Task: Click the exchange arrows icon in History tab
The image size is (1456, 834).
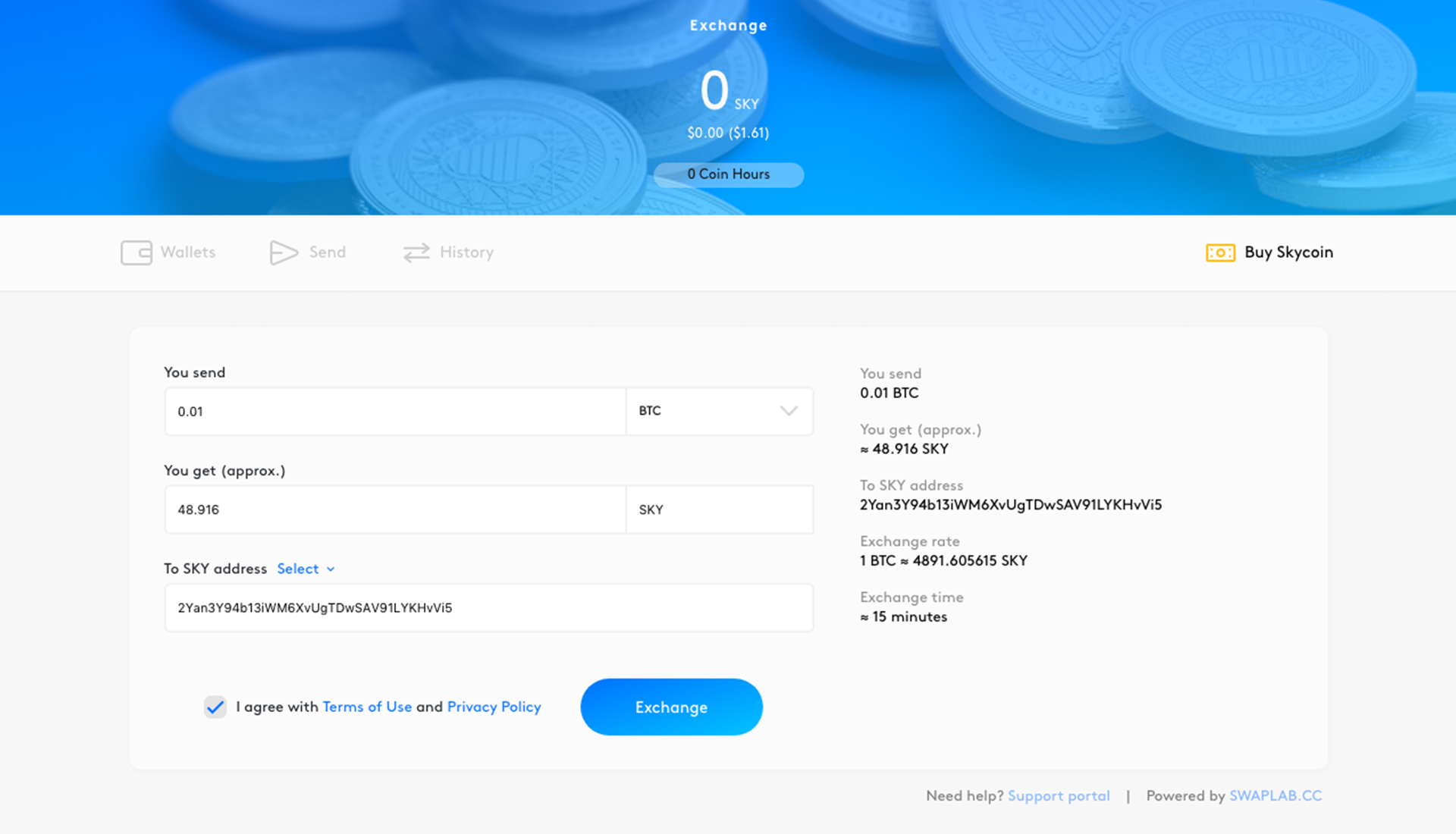Action: click(x=416, y=252)
